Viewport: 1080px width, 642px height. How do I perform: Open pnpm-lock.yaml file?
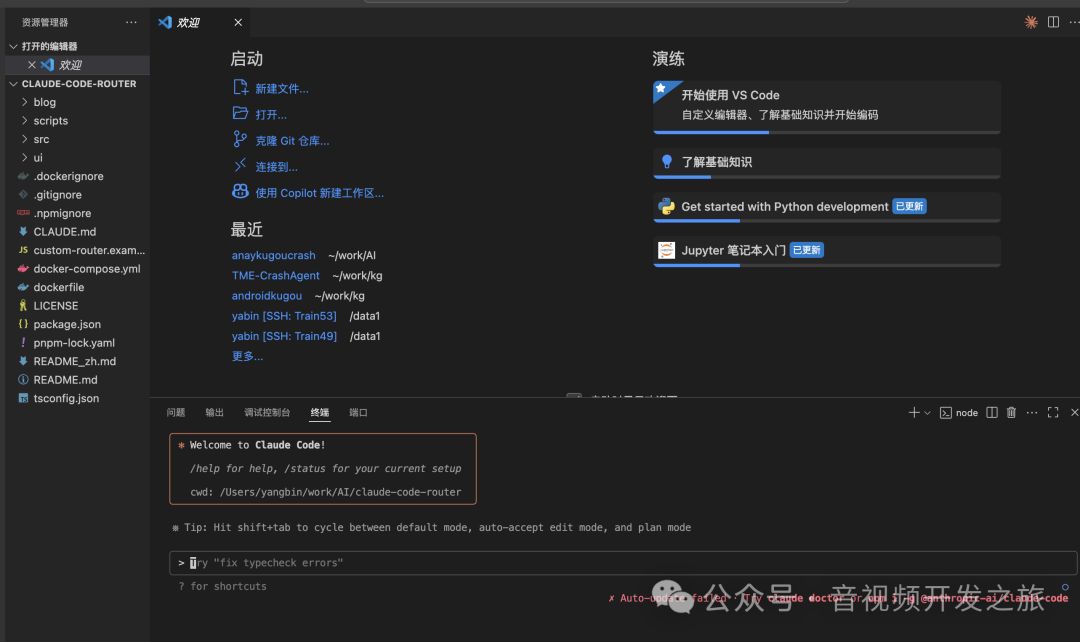pyautogui.click(x=77, y=343)
